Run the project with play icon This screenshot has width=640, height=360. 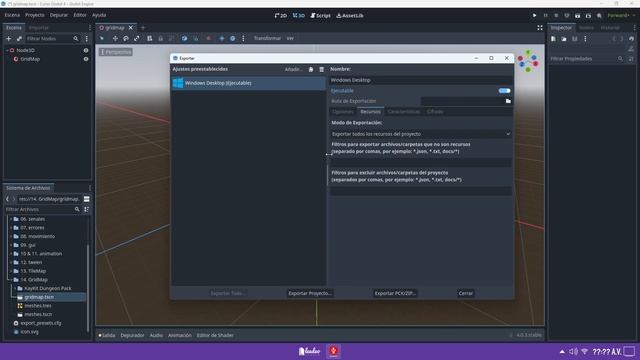pos(534,16)
